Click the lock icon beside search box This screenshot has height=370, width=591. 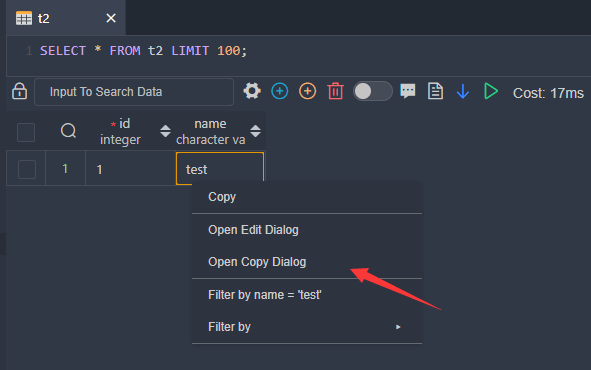pos(19,91)
